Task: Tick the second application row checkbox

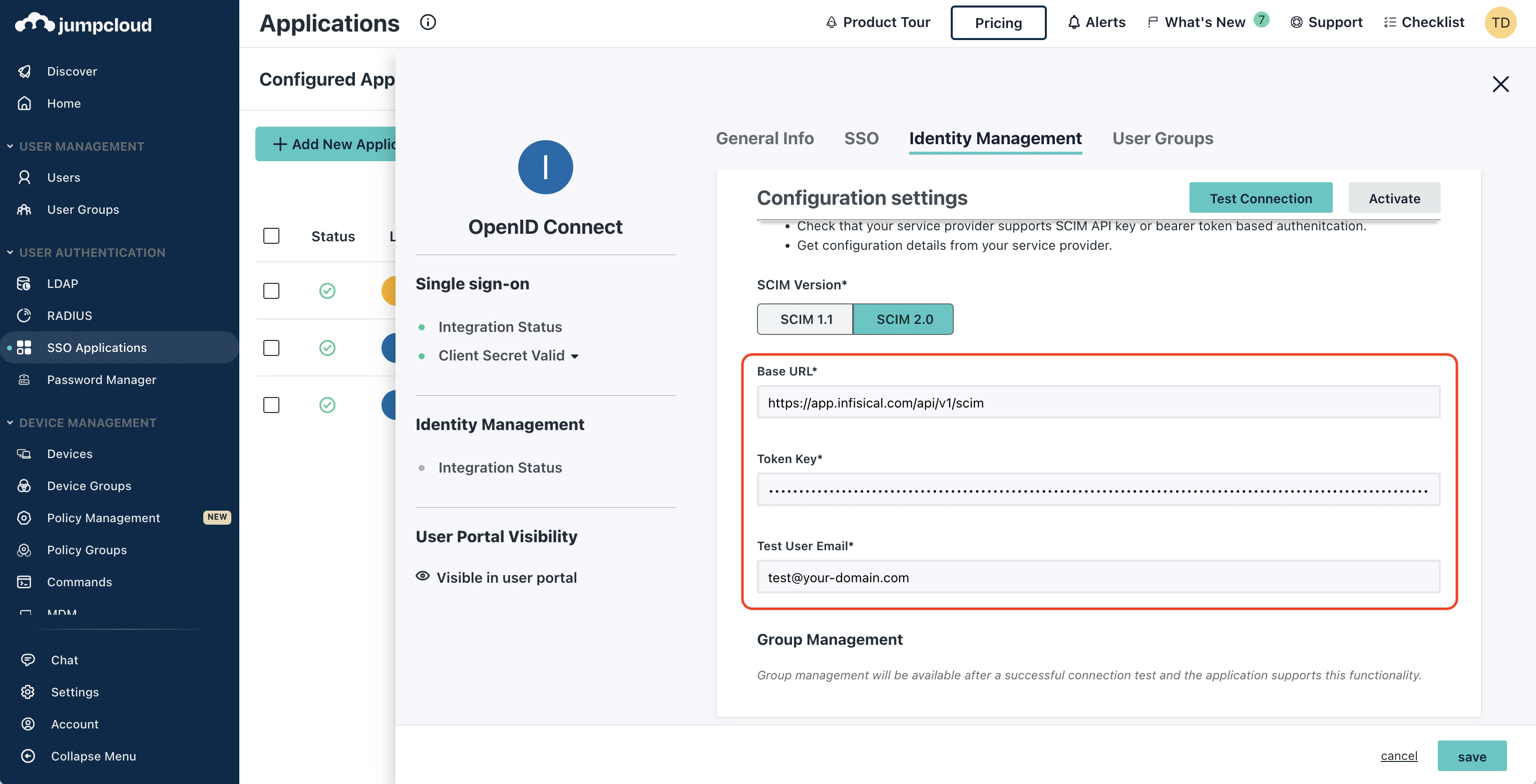Action: [x=271, y=347]
